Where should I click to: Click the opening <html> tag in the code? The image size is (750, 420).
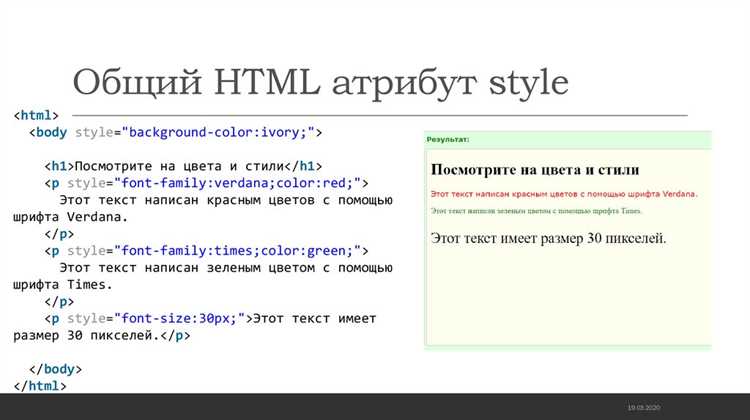36,115
